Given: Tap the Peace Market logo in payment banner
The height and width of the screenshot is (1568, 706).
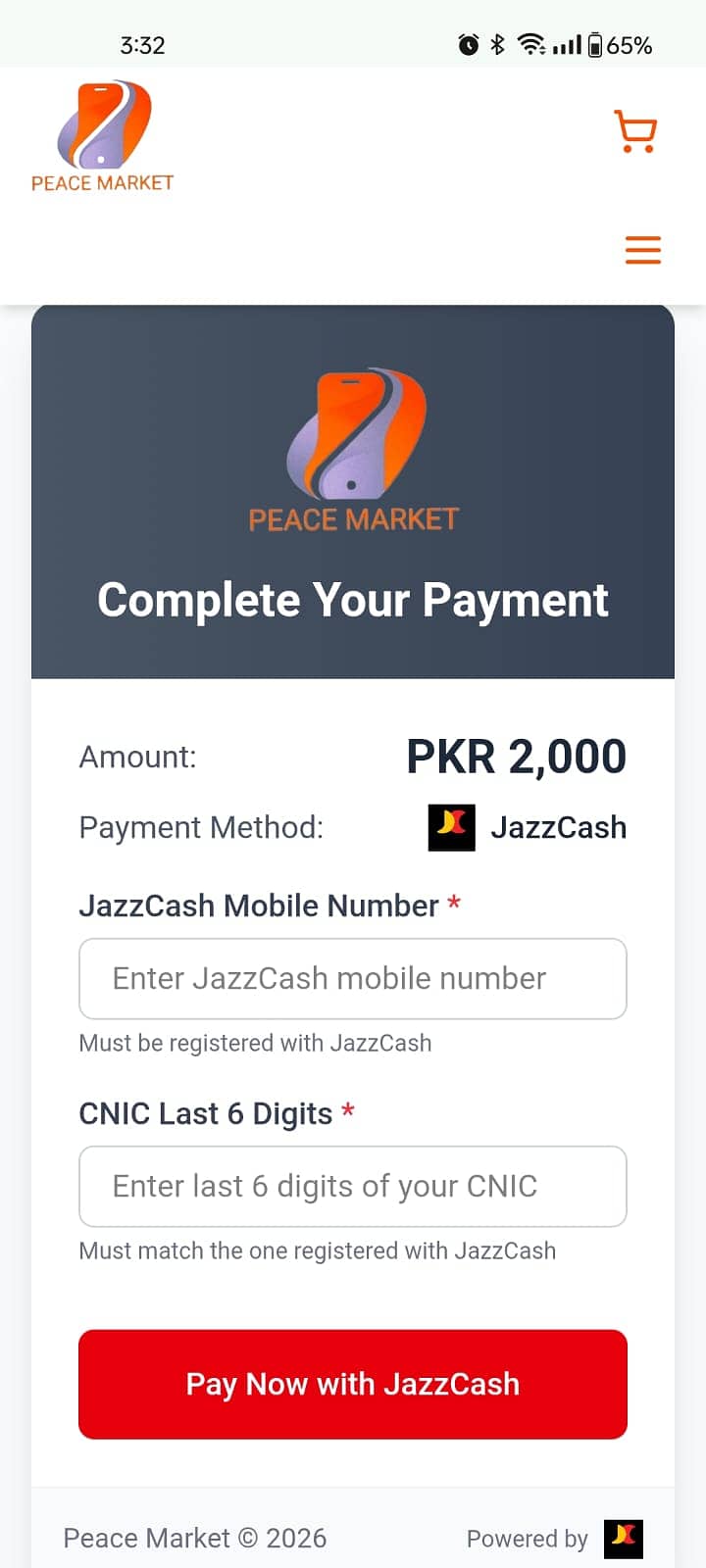Looking at the screenshot, I should 354,451.
